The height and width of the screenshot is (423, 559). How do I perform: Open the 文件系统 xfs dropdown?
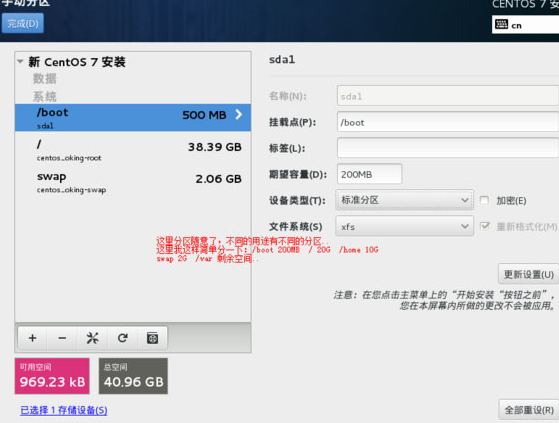pyautogui.click(x=404, y=226)
